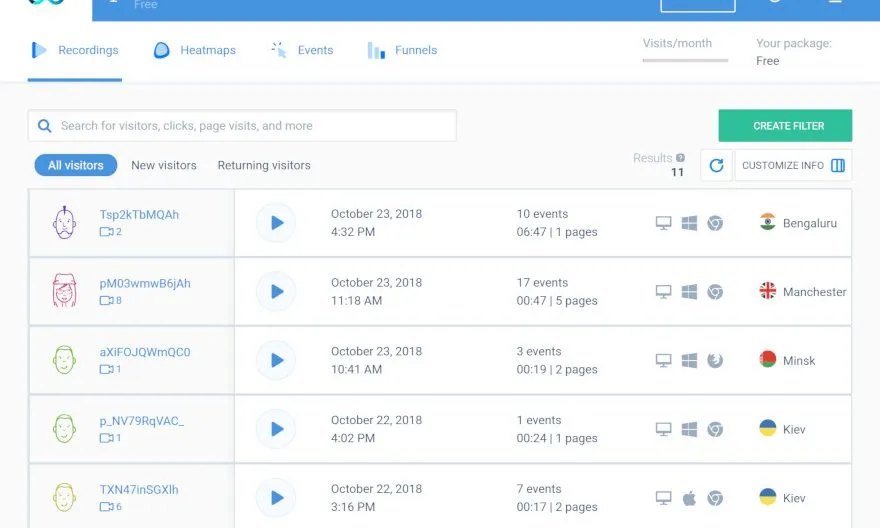Click recordings count icon under Tsp2kTbMQAh
The width and height of the screenshot is (880, 528).
[x=107, y=232]
